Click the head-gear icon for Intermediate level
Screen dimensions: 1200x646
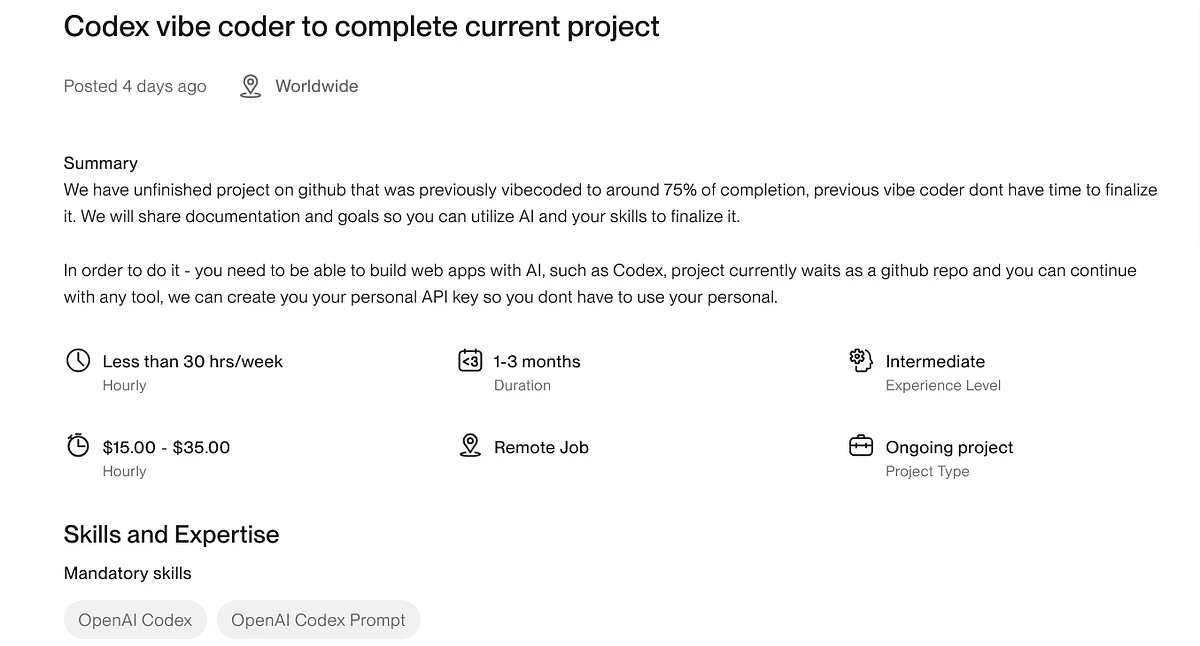pyautogui.click(x=861, y=361)
